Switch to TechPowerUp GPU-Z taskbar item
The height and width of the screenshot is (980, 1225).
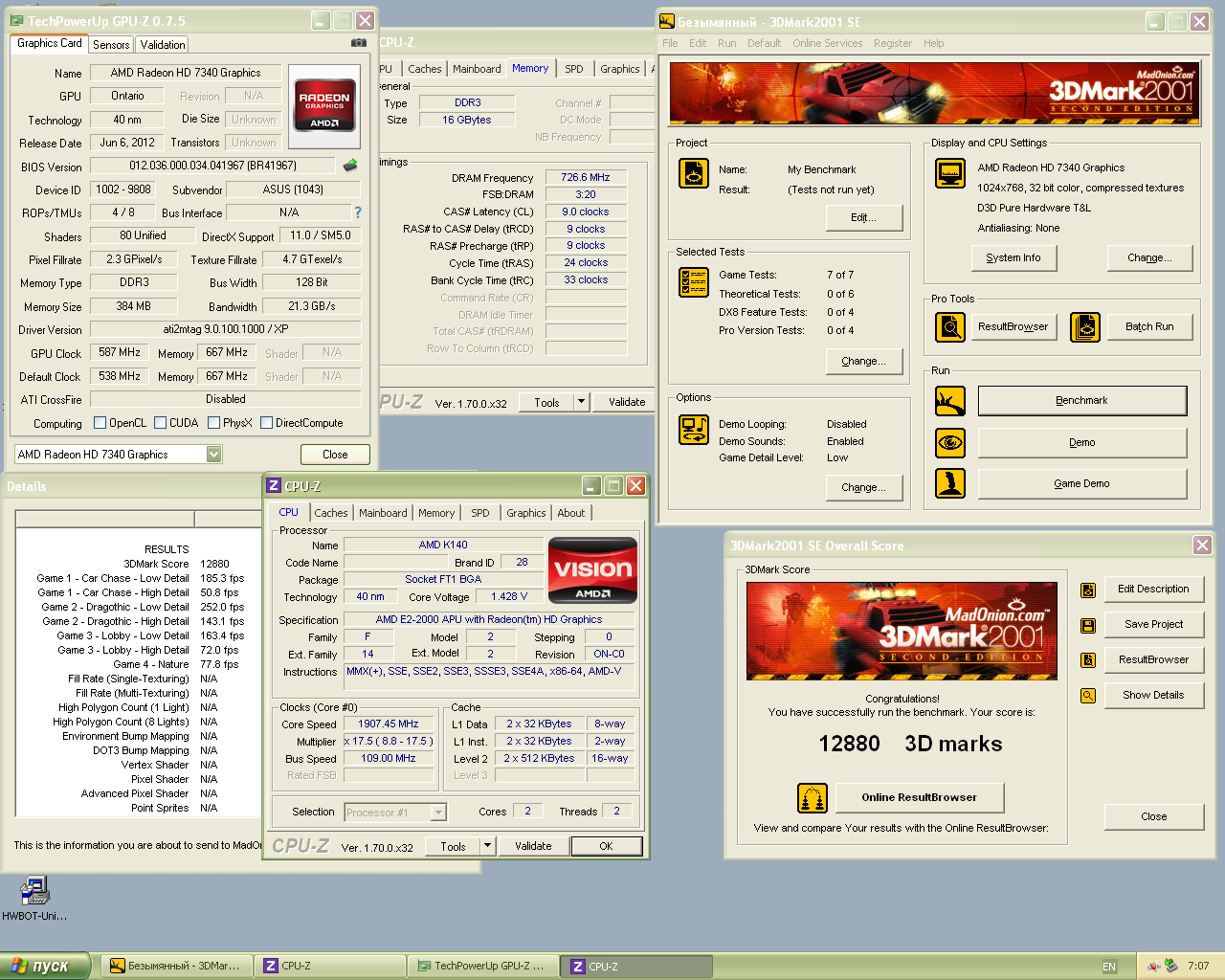coord(482,967)
